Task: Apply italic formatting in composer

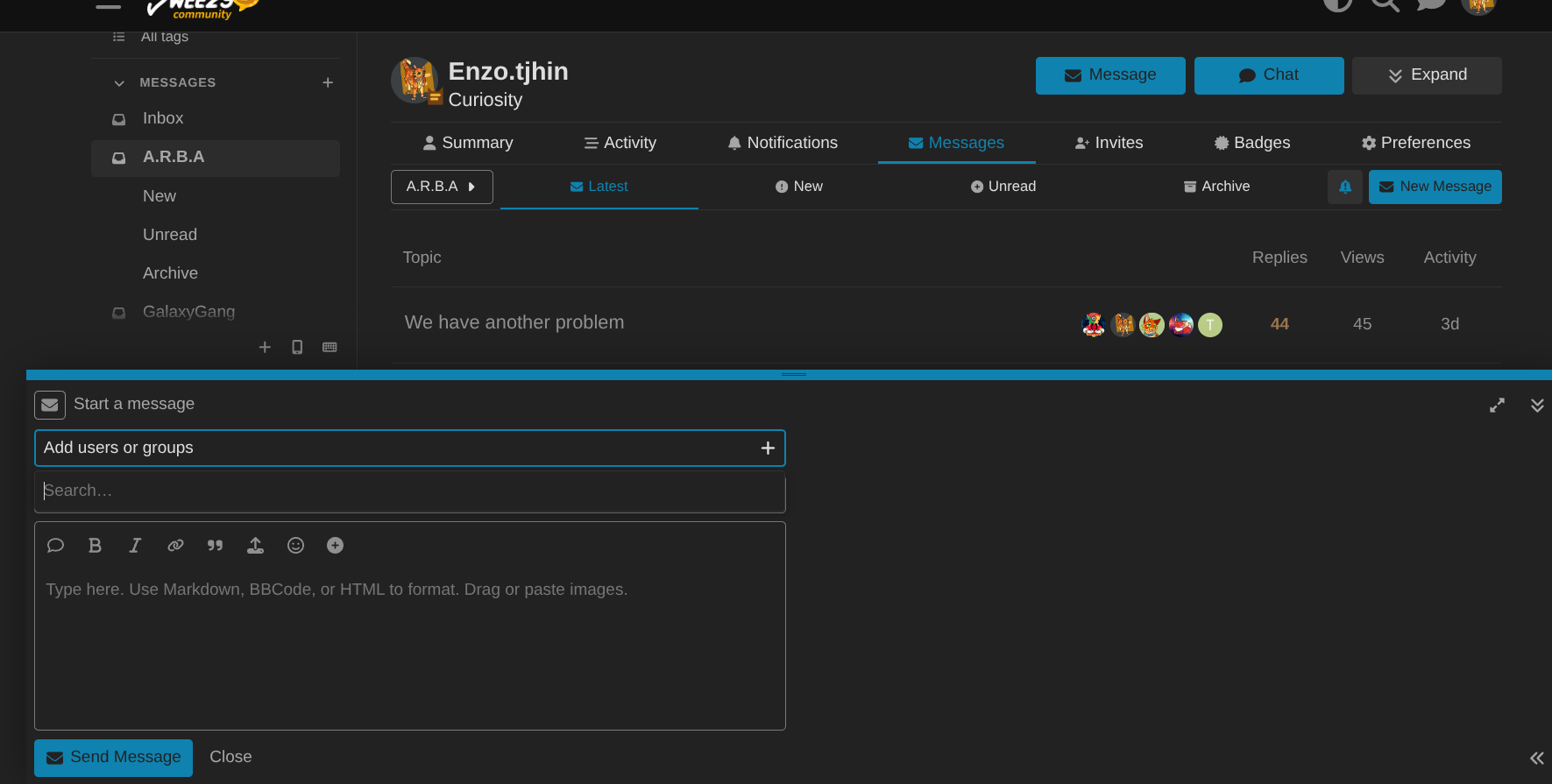Action: [135, 546]
